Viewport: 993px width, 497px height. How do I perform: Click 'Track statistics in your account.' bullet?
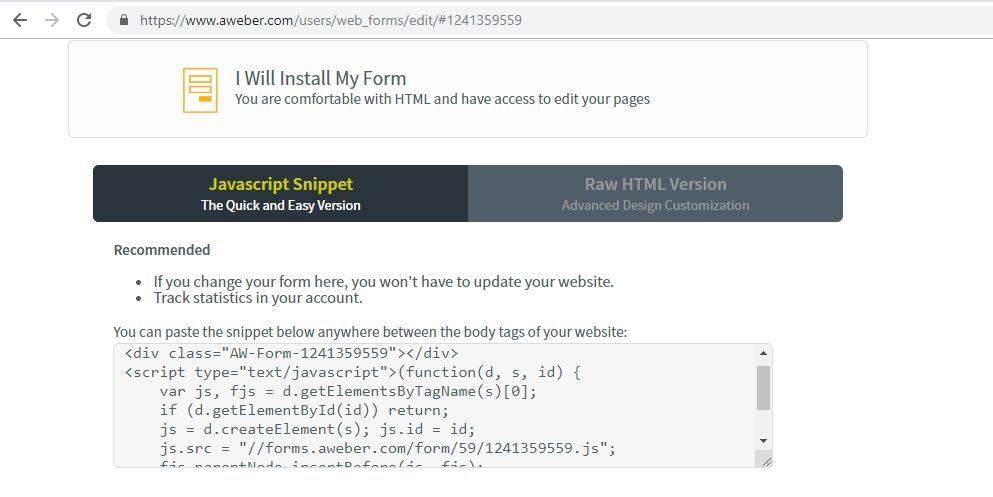click(258, 298)
